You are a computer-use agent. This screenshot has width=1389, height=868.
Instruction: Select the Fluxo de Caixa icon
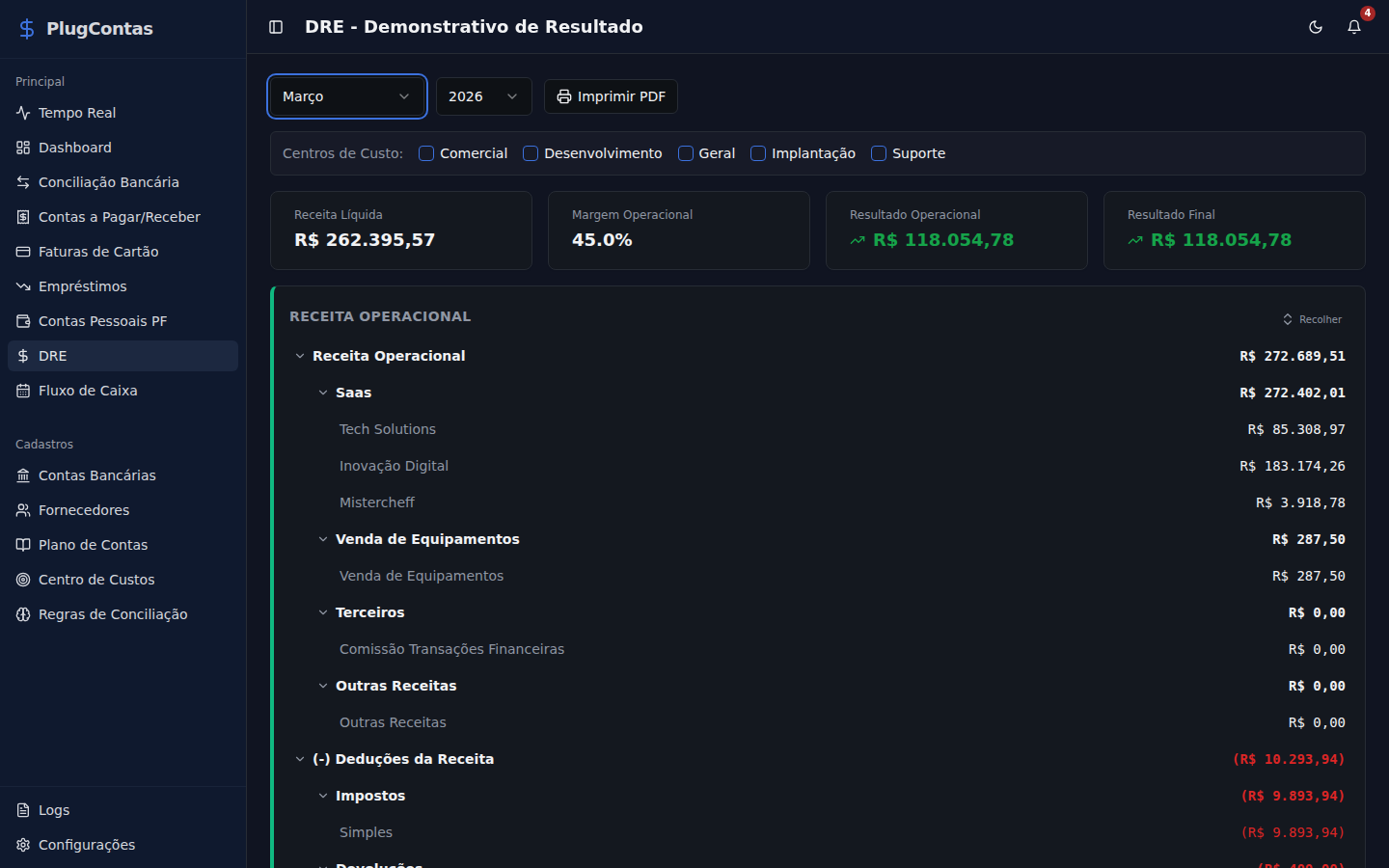tap(22, 390)
